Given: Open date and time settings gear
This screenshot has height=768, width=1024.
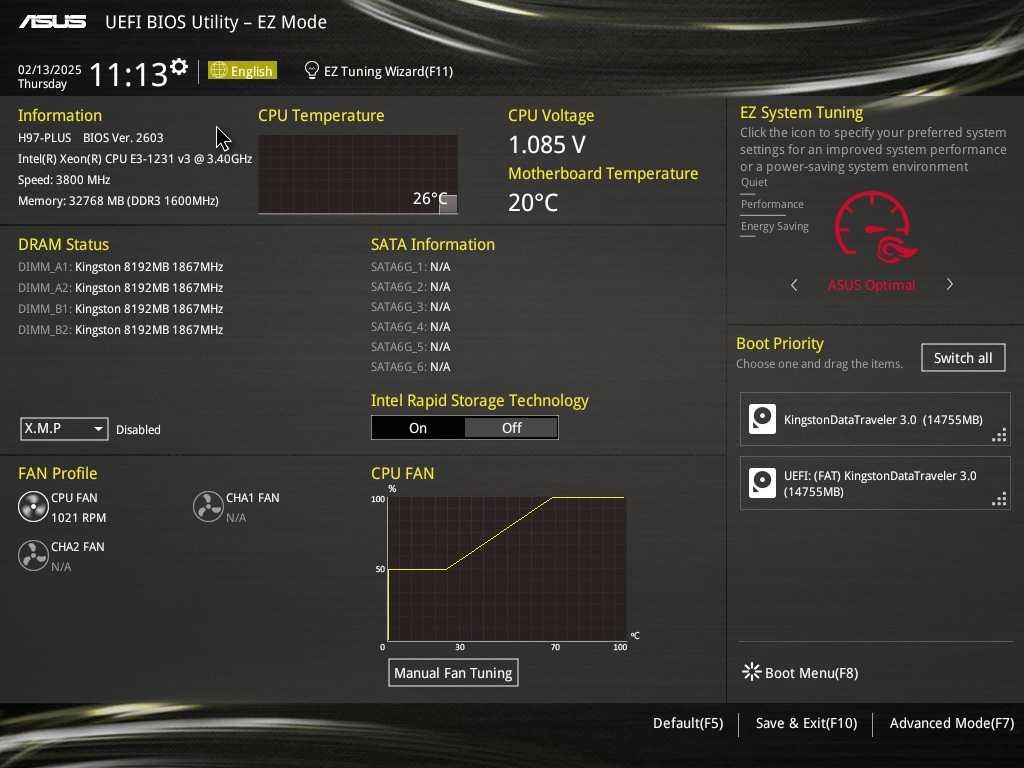Looking at the screenshot, I should 179,66.
